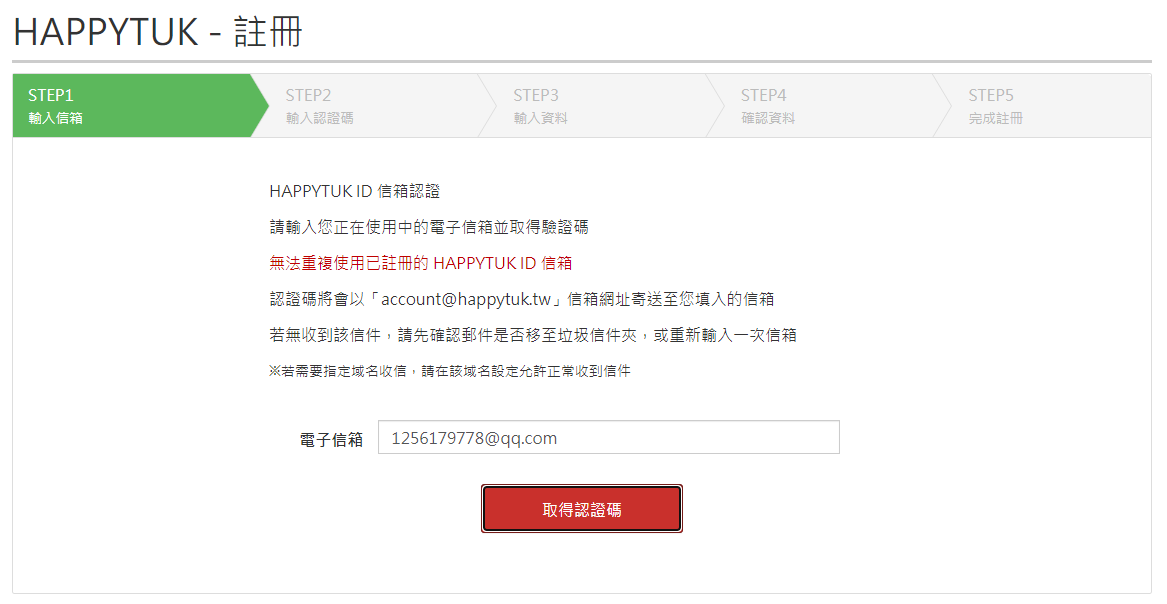Click the 請輸入您正在使用中的電子信箱 instruction line
This screenshot has height=604, width=1167.
429,227
